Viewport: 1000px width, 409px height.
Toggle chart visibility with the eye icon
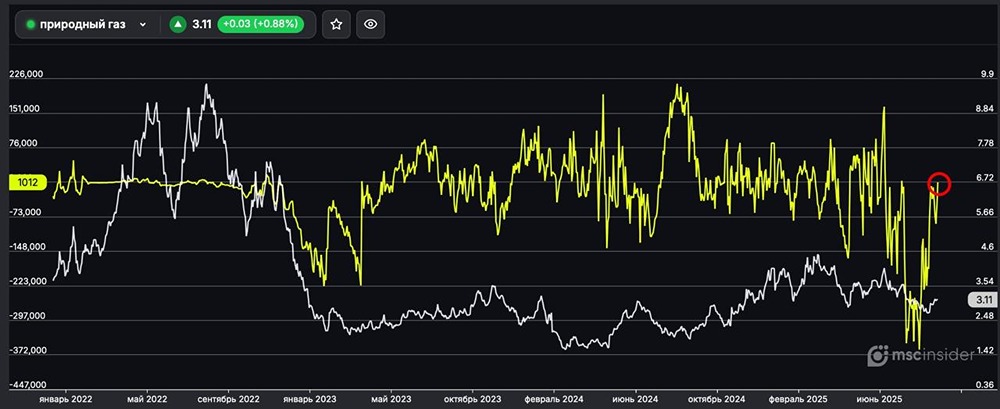[x=371, y=24]
